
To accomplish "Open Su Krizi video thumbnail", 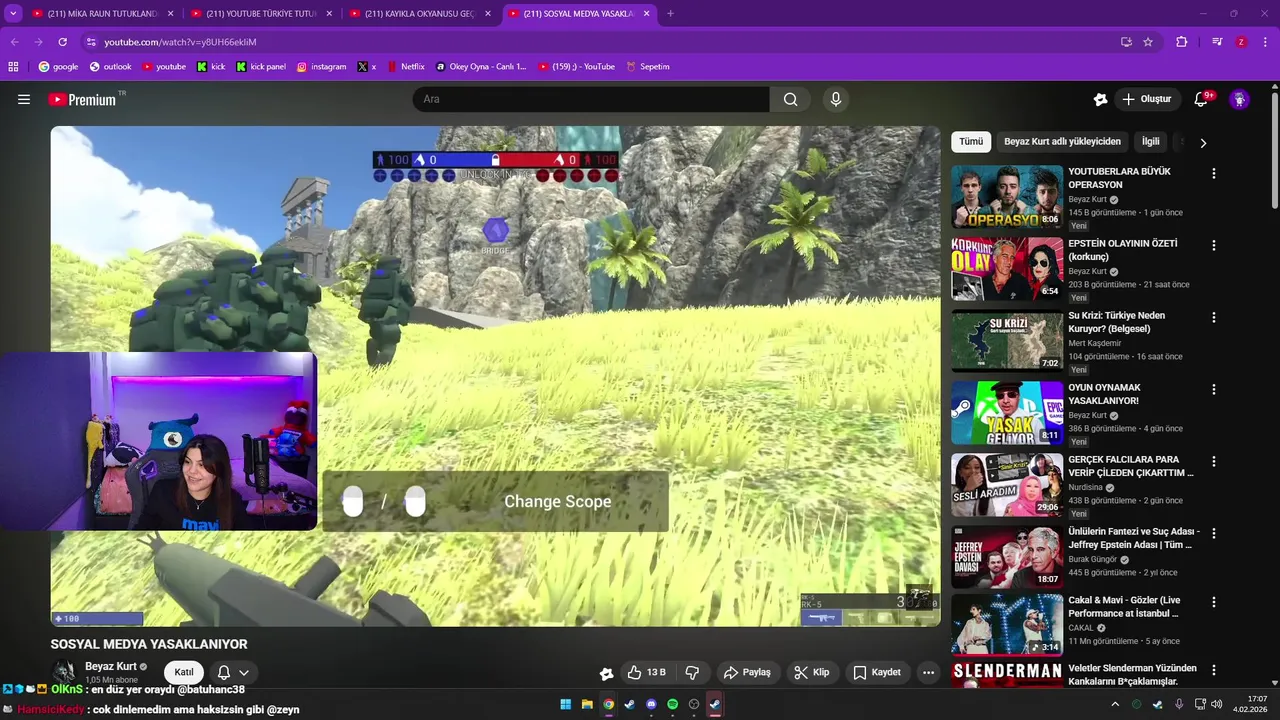I will pos(1007,341).
